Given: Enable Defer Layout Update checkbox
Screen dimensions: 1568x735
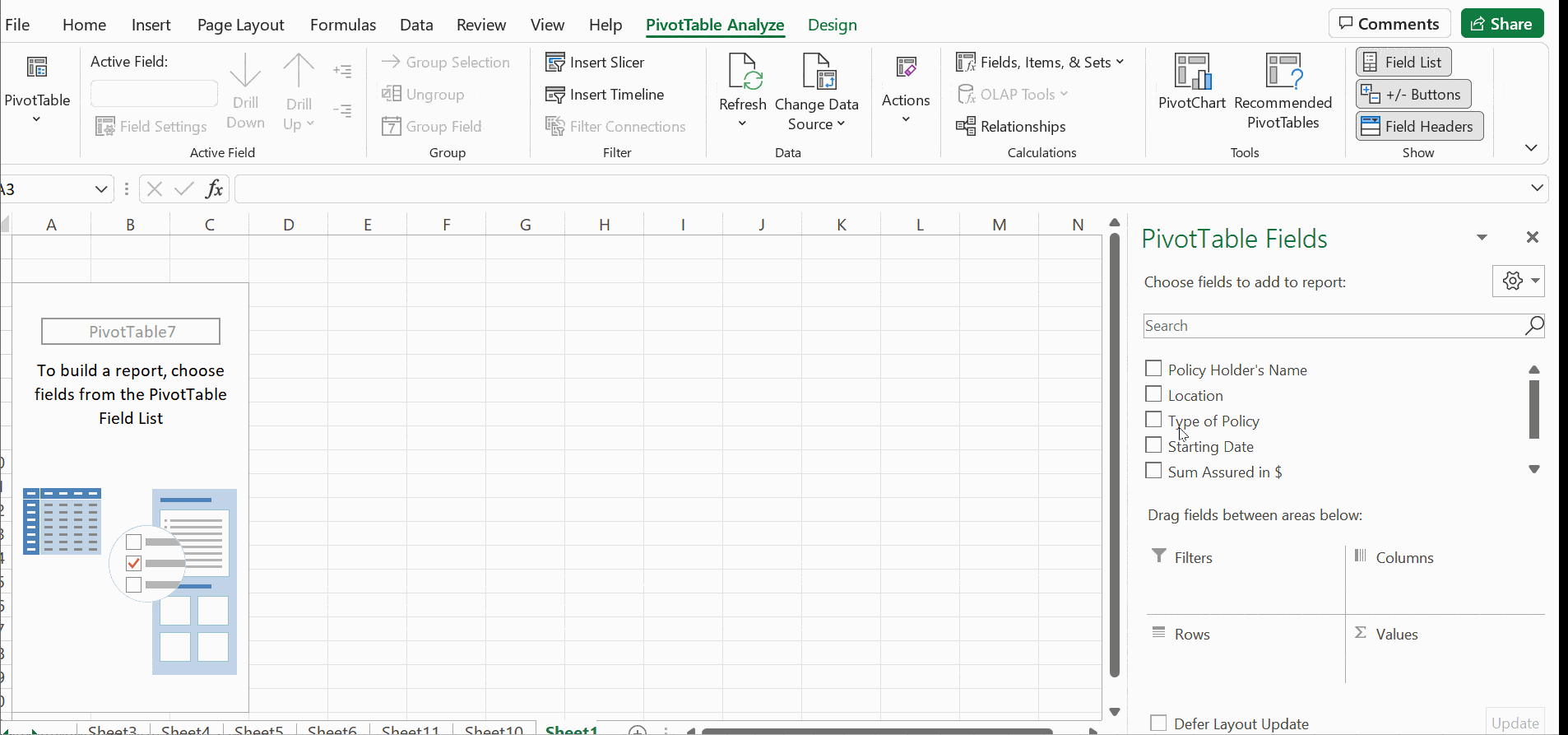Looking at the screenshot, I should coord(1158,723).
